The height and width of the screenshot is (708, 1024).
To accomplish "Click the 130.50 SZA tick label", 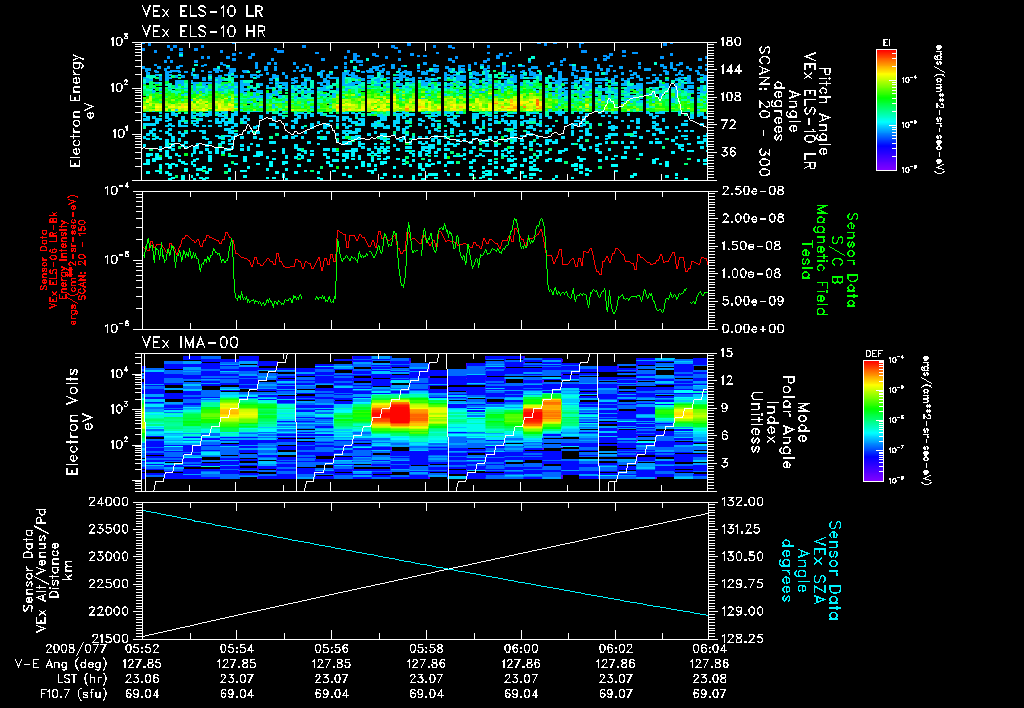I will pyautogui.click(x=743, y=556).
